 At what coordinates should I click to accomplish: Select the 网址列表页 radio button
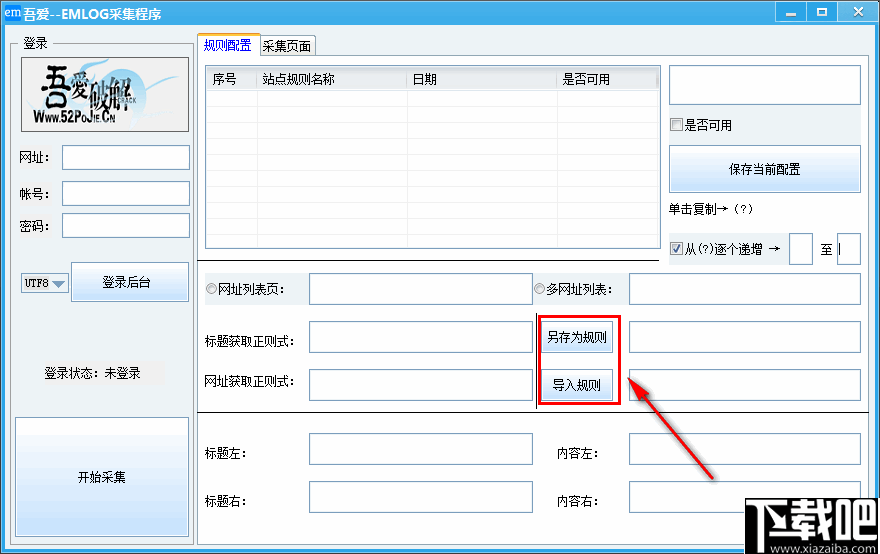click(212, 289)
